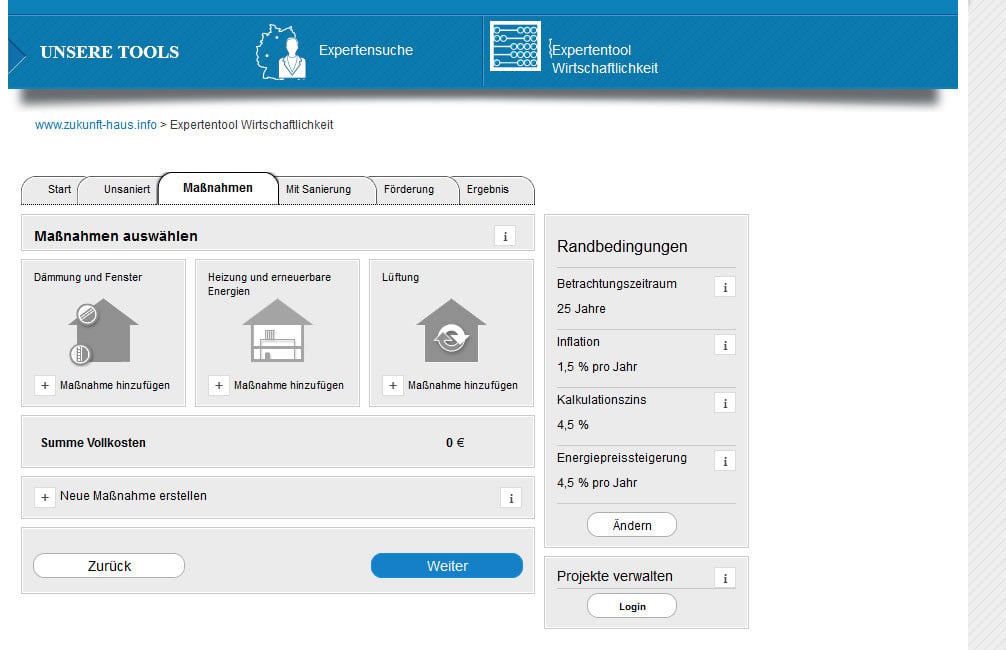Switch to the Start tab

59,189
